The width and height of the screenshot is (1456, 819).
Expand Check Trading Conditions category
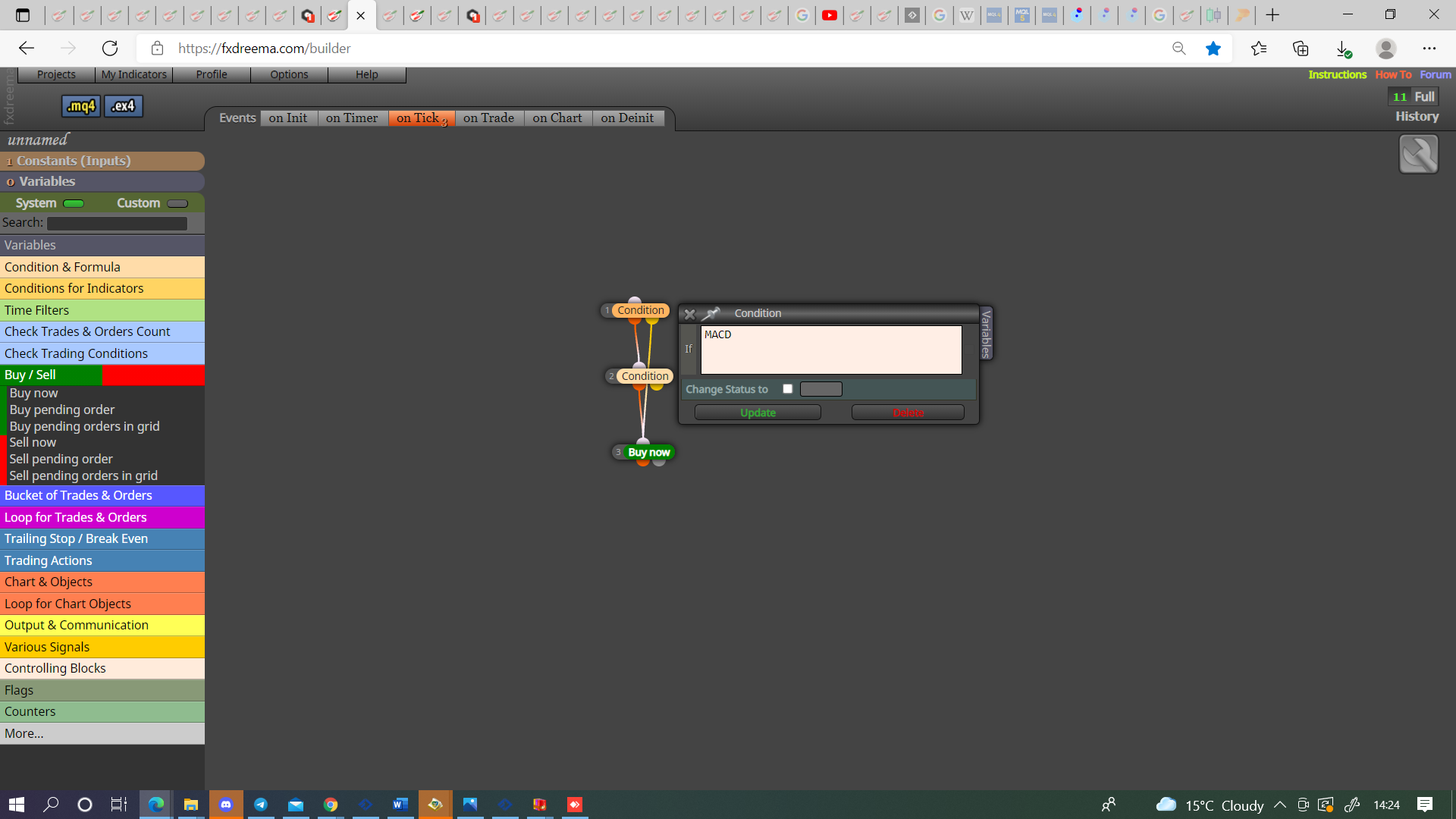[102, 353]
